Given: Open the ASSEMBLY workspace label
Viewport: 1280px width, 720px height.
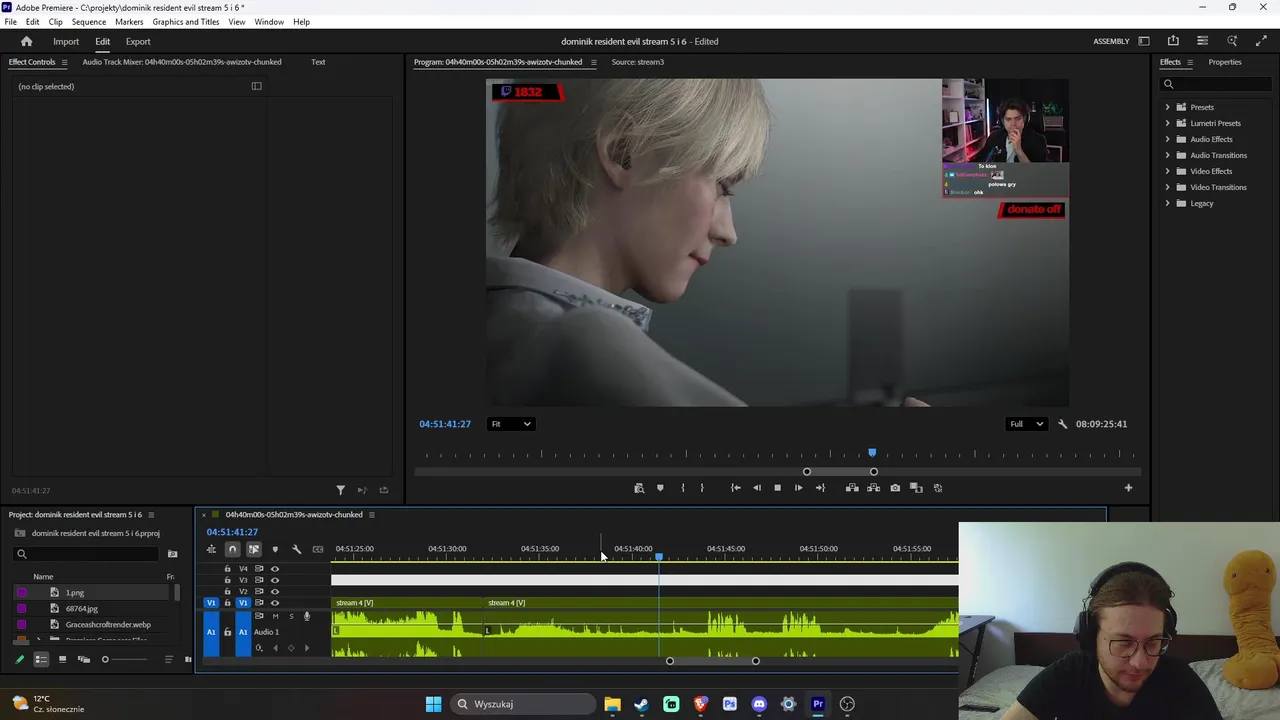Looking at the screenshot, I should 1111,41.
